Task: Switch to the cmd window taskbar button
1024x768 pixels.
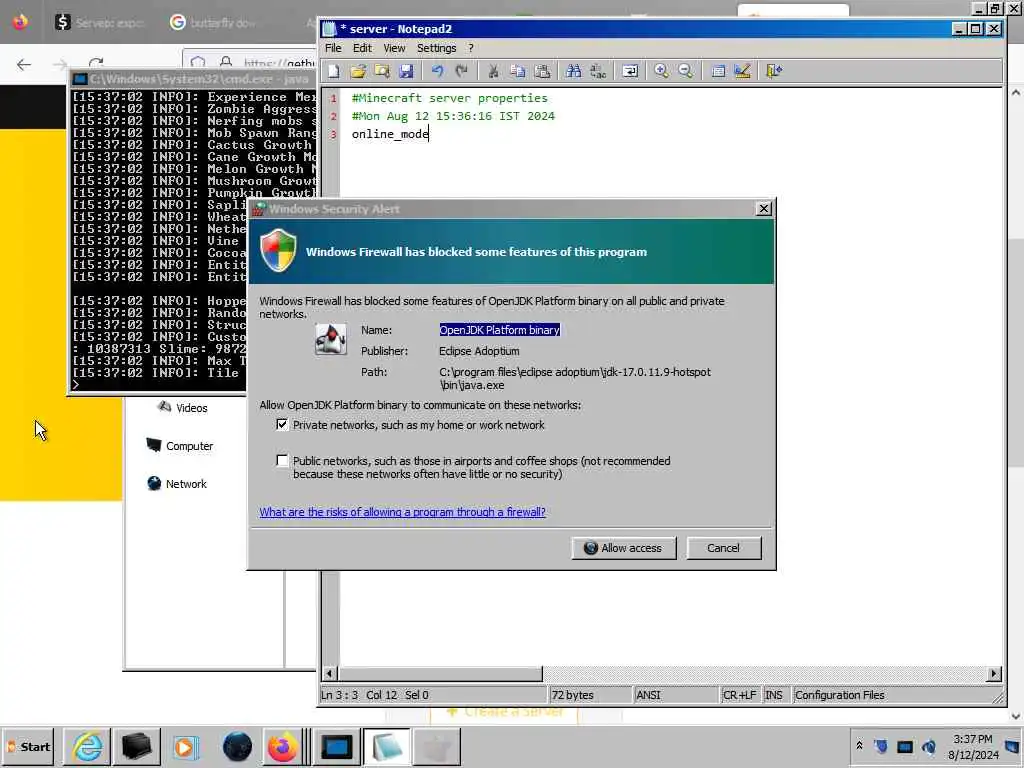Action: click(337, 746)
